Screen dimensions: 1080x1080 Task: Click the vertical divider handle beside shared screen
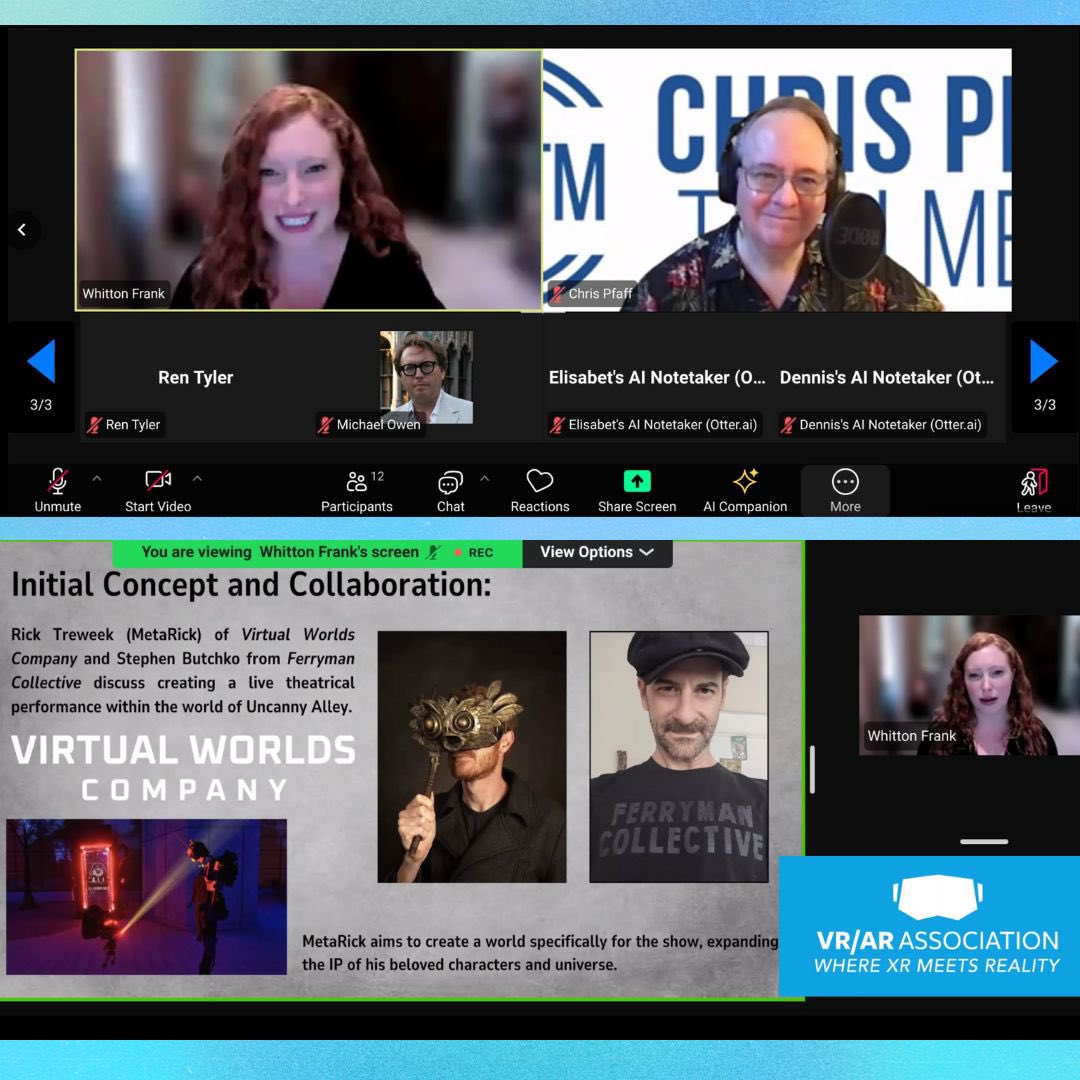[812, 769]
